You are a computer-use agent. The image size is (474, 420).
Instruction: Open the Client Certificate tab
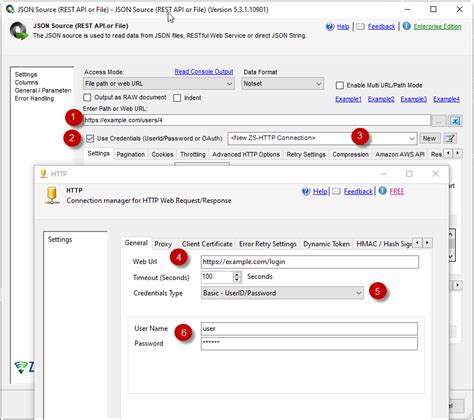tap(207, 244)
